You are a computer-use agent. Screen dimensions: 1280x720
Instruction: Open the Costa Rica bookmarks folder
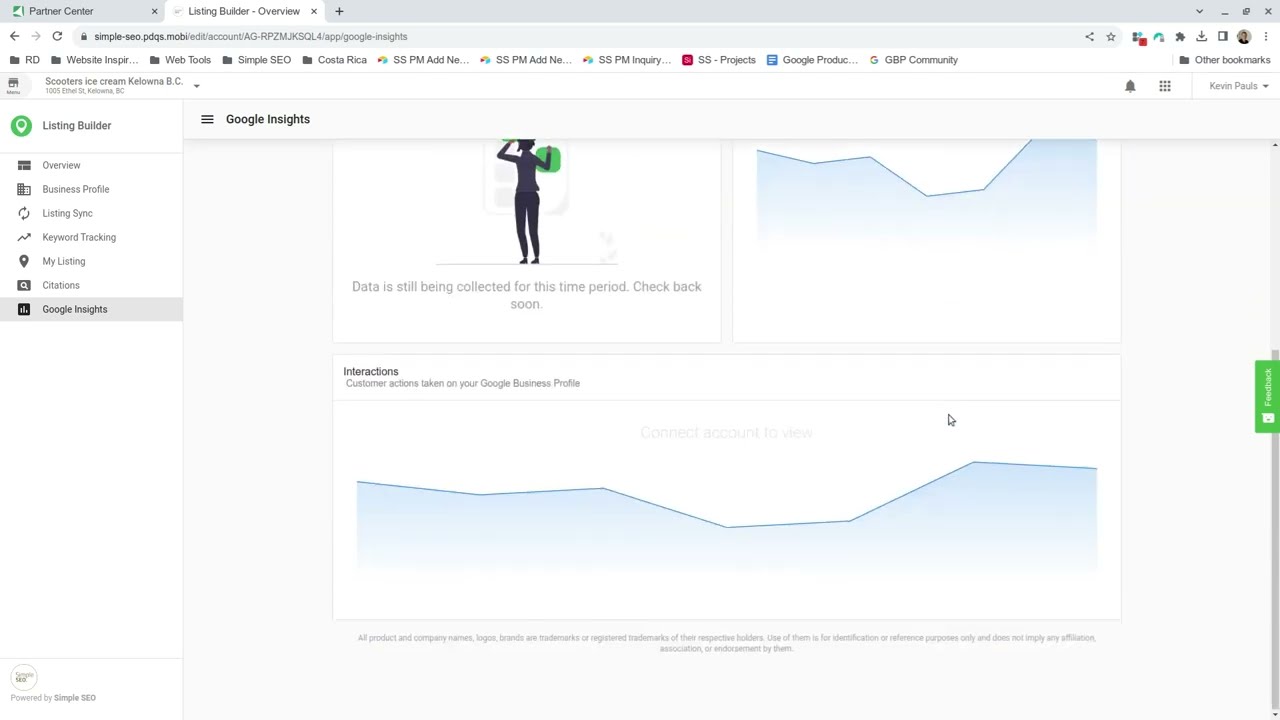pos(334,60)
